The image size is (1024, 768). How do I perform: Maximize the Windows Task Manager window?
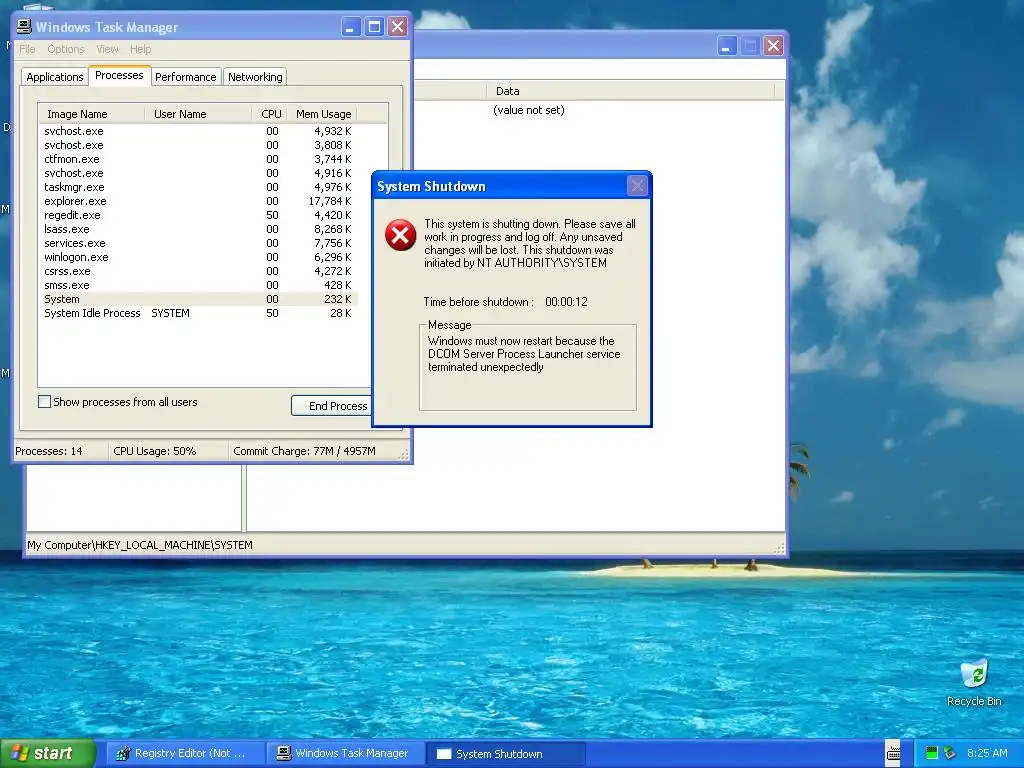coord(374,27)
